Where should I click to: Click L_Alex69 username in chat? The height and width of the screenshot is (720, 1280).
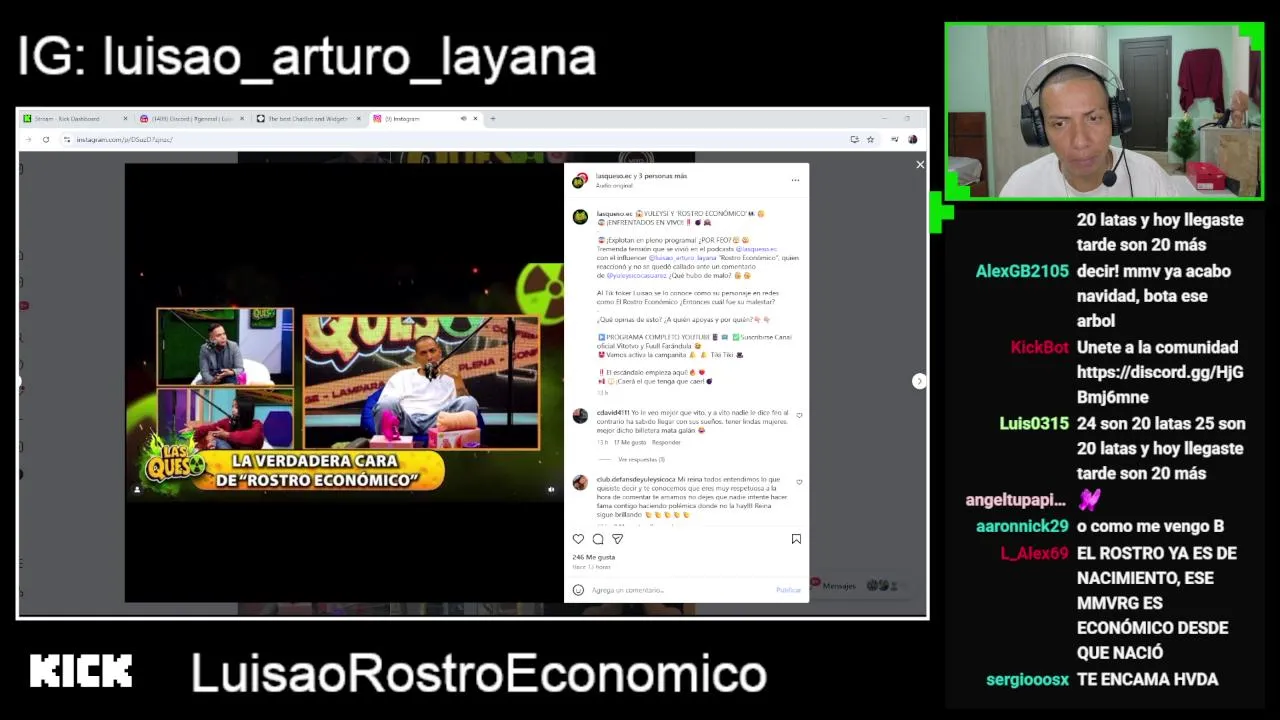1034,553
